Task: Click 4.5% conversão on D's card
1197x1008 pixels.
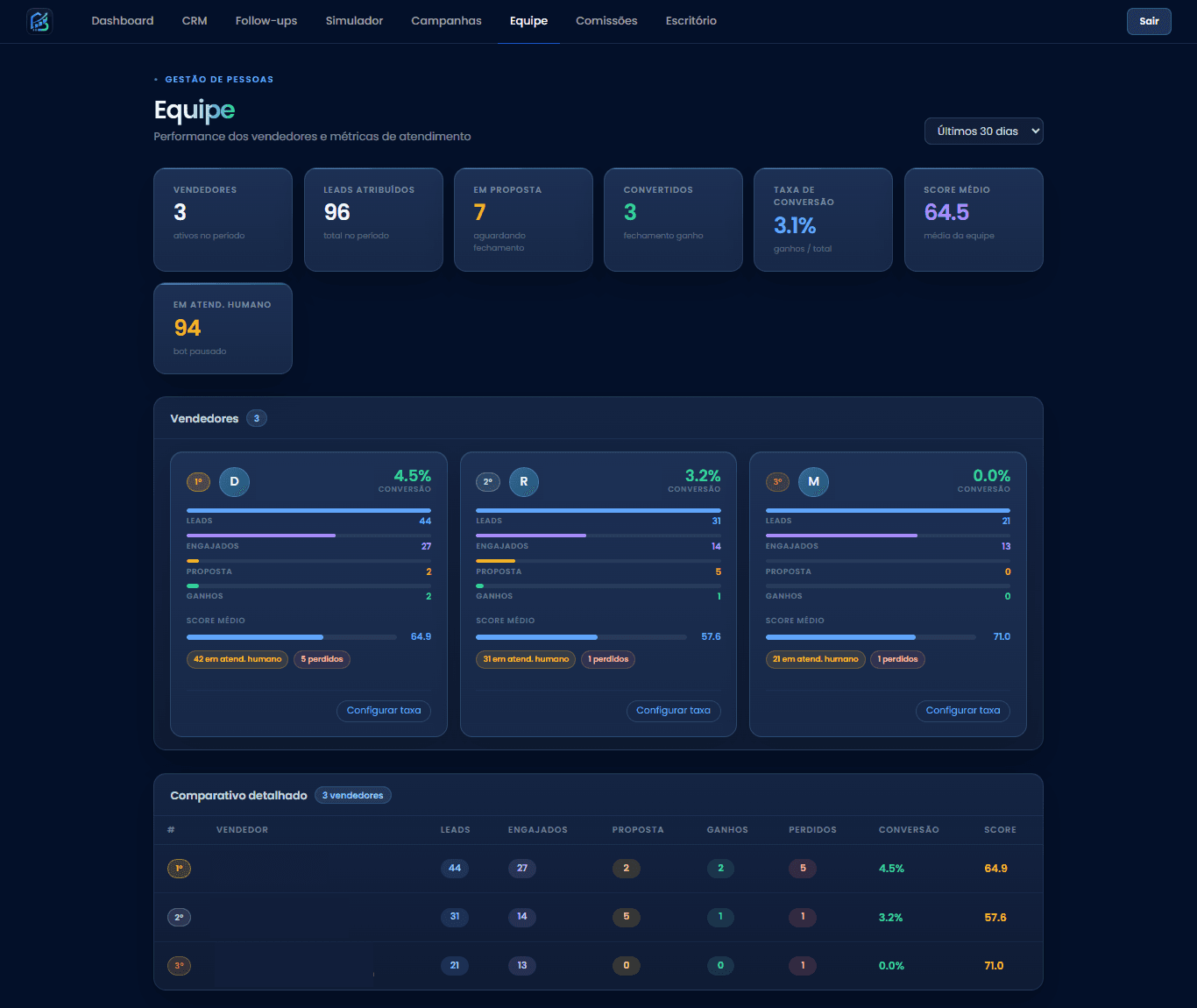Action: click(x=412, y=476)
